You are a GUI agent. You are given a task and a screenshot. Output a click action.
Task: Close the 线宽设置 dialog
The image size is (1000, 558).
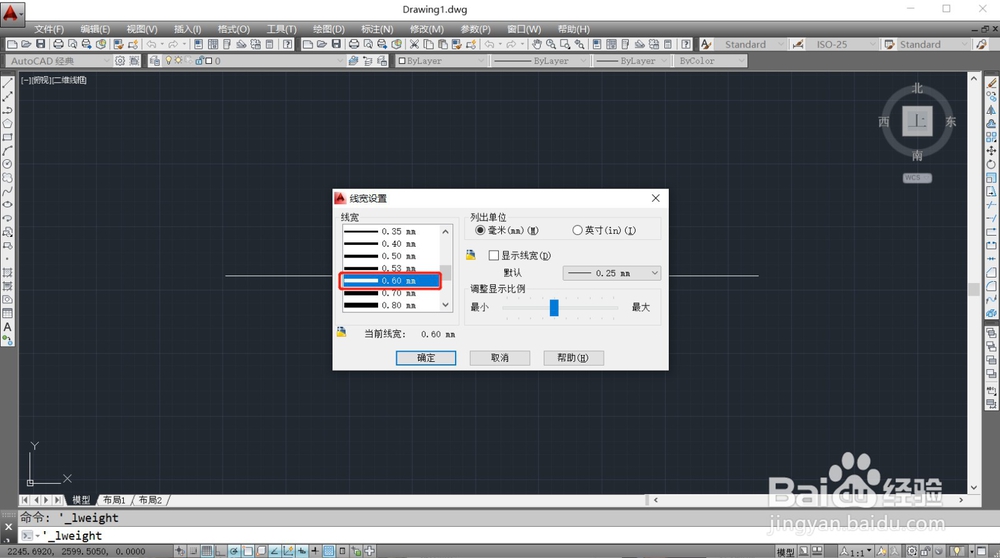(x=656, y=198)
